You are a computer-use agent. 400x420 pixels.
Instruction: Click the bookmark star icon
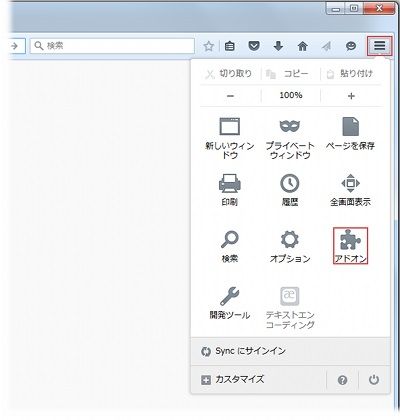(209, 46)
